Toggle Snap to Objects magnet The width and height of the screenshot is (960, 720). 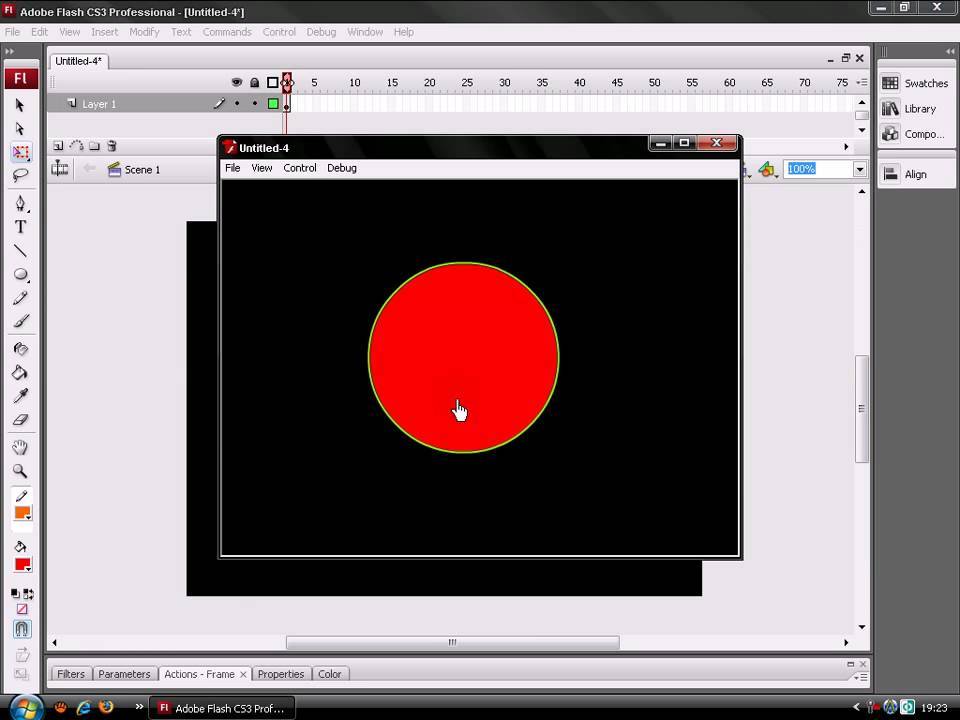[21, 629]
